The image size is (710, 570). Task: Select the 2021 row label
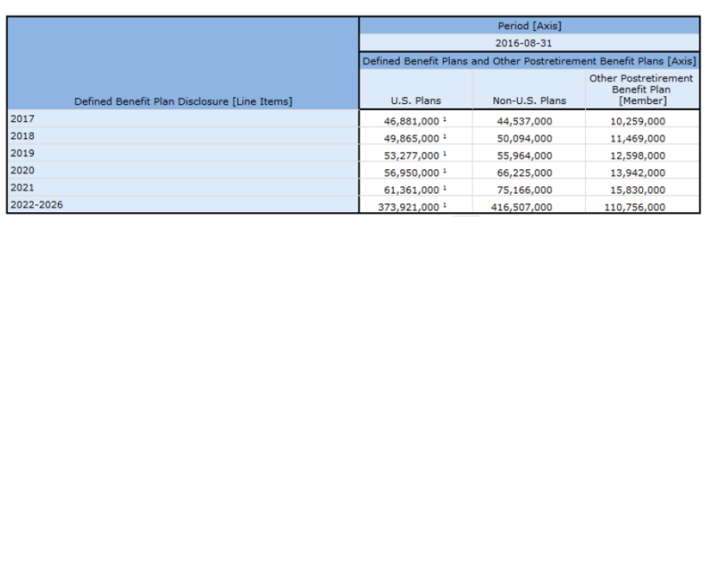(x=22, y=187)
